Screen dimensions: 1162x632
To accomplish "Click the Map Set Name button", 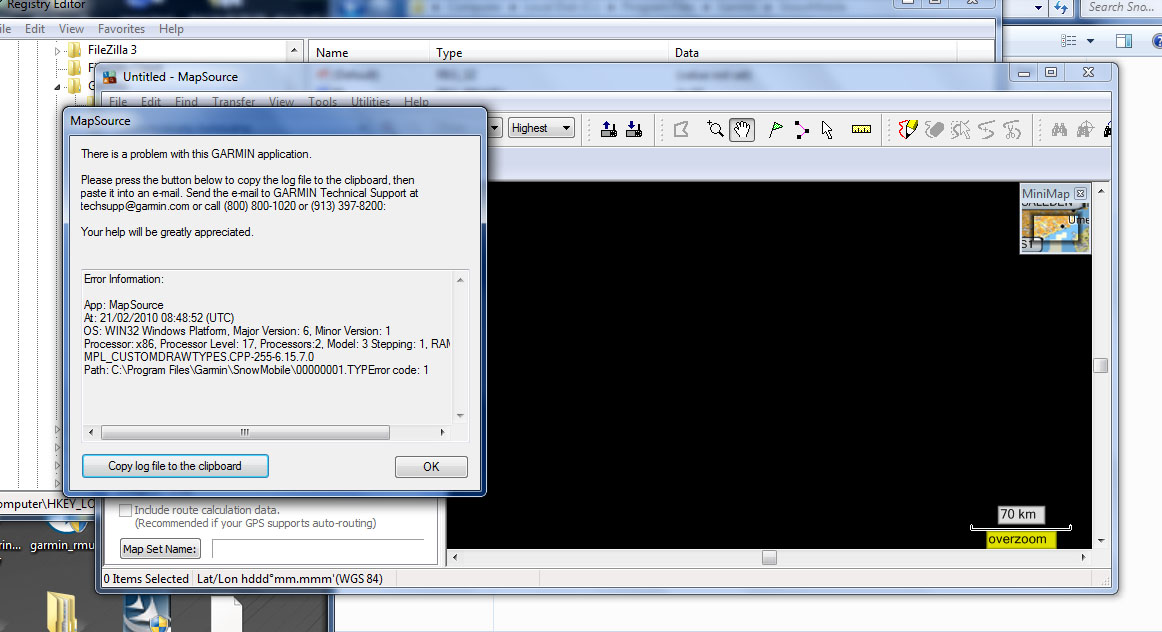I will tap(160, 549).
